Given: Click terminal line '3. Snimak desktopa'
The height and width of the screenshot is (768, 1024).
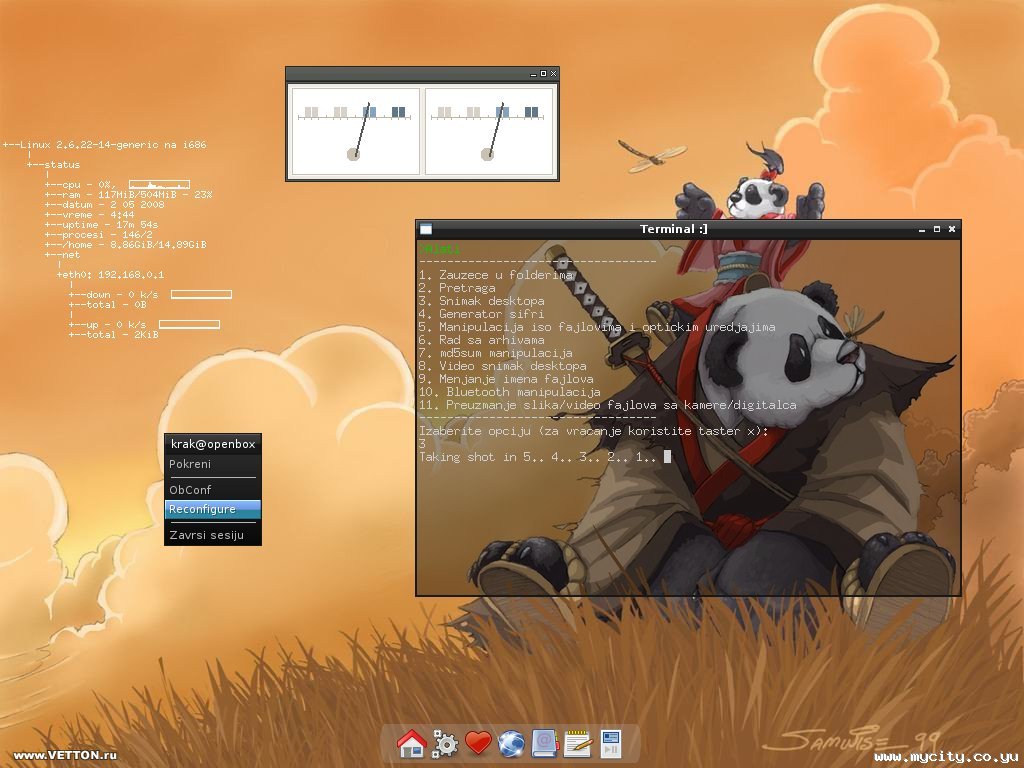Looking at the screenshot, I should coord(481,301).
